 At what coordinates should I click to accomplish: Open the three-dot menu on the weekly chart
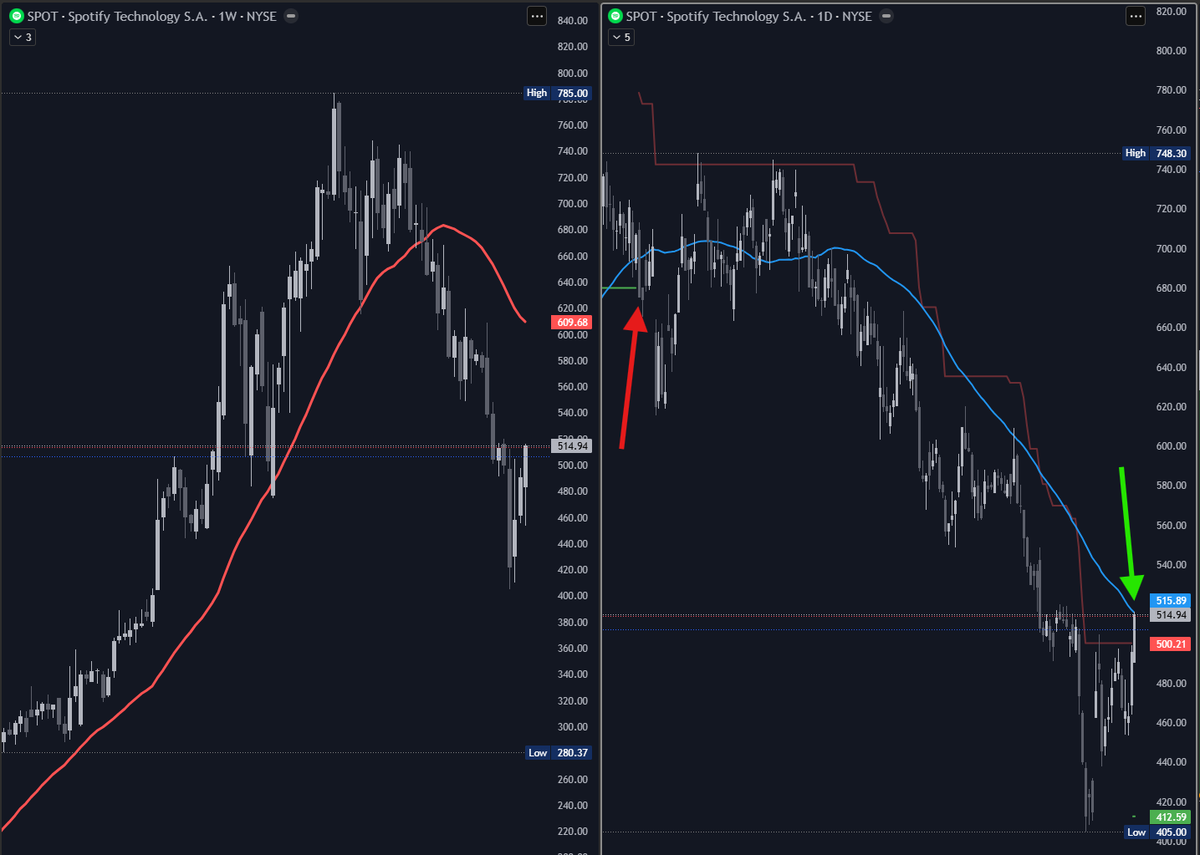[536, 16]
